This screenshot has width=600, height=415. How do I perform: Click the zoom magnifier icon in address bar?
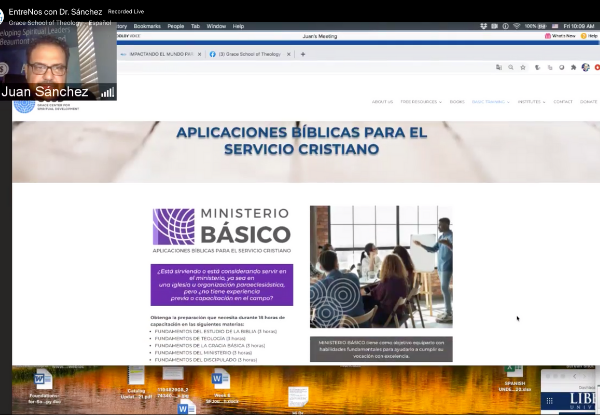[511, 67]
